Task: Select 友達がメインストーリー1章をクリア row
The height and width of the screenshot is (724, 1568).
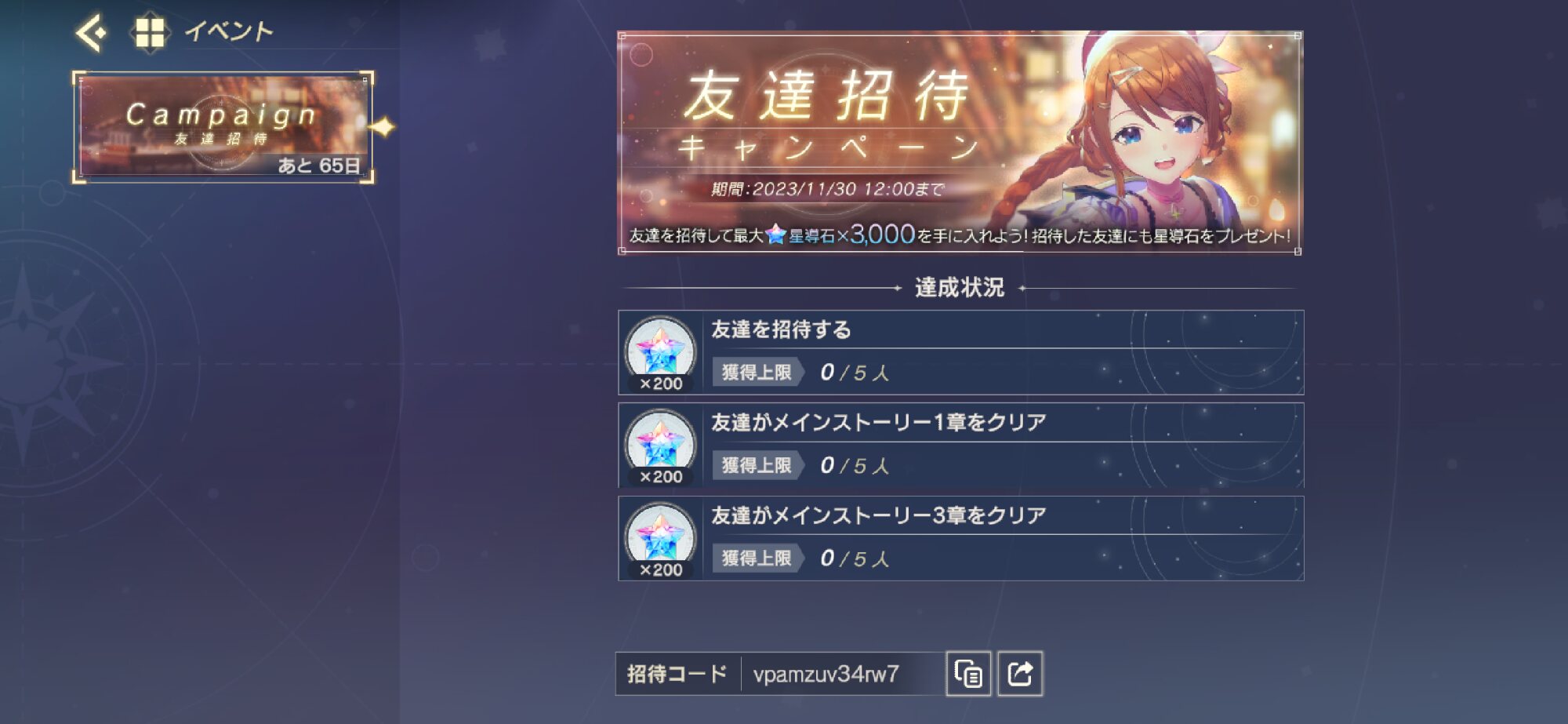Action: click(x=960, y=446)
